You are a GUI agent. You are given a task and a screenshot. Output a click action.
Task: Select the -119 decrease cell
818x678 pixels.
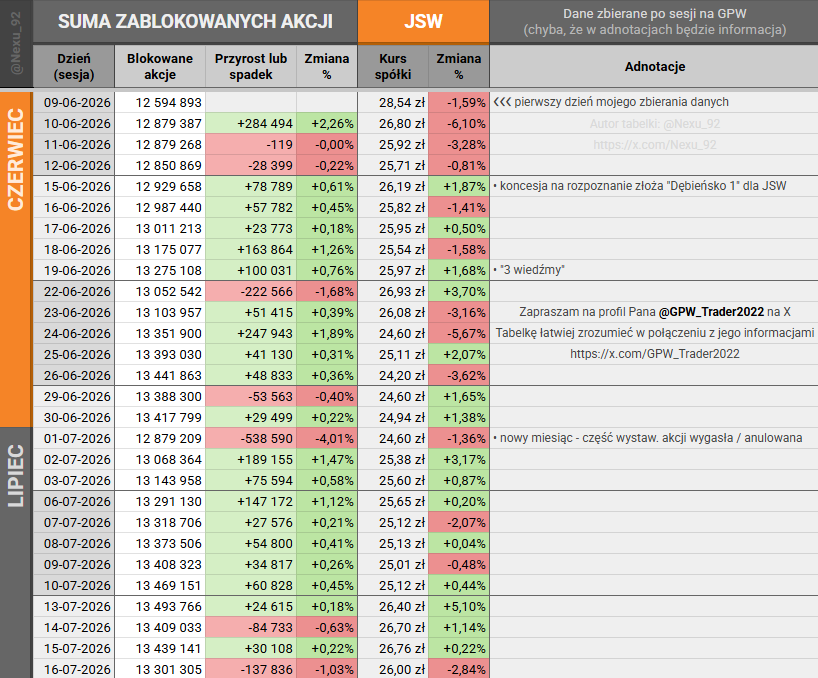pyautogui.click(x=251, y=144)
